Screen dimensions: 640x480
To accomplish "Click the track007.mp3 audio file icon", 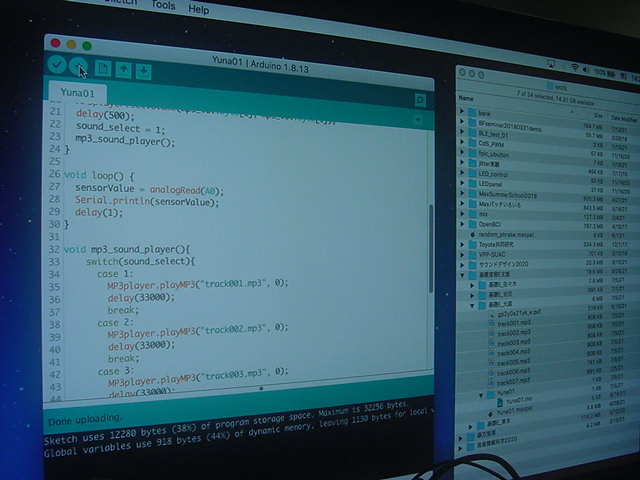I will [x=491, y=384].
